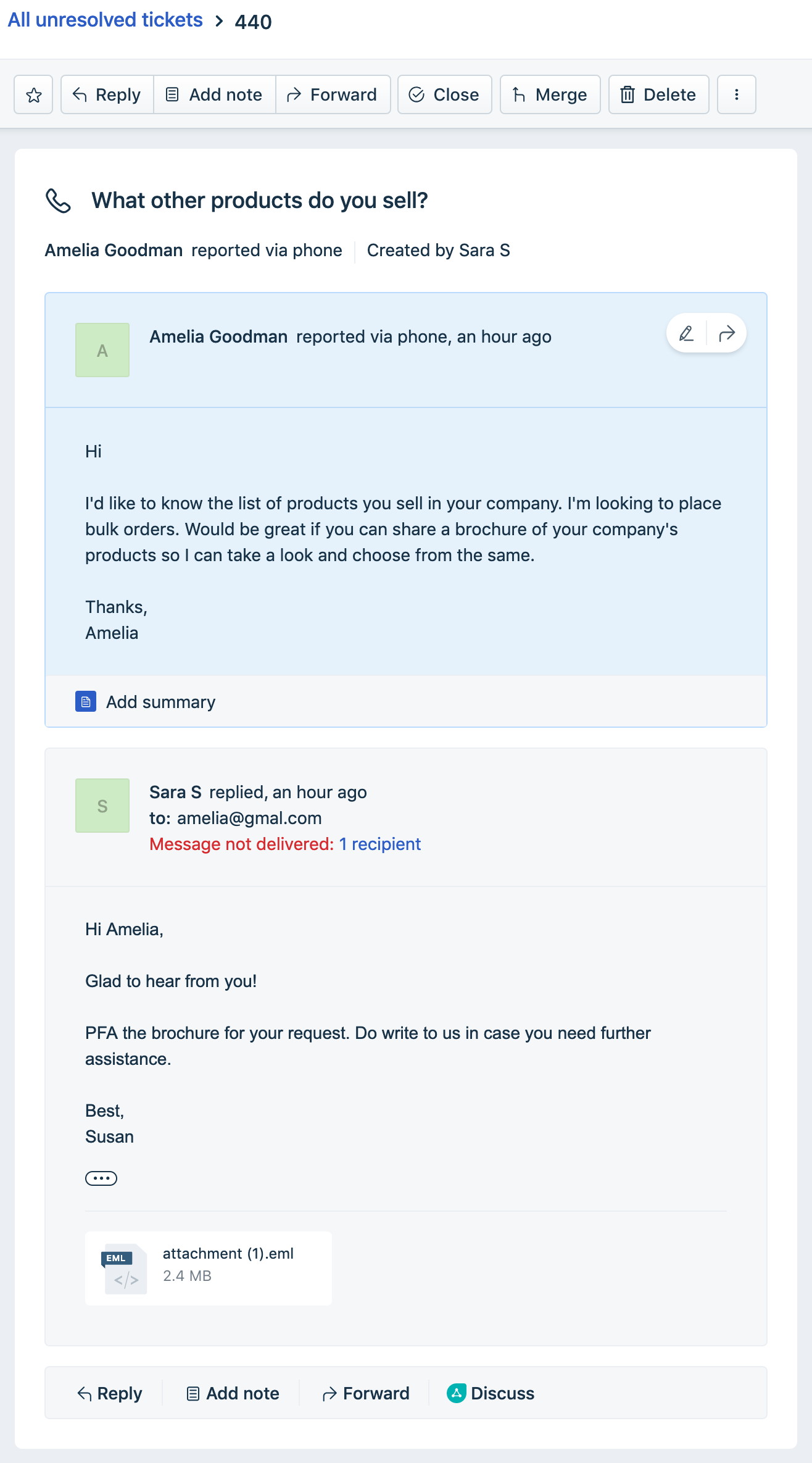Open the three-dot more options menu
812x1463 pixels.
click(x=737, y=94)
